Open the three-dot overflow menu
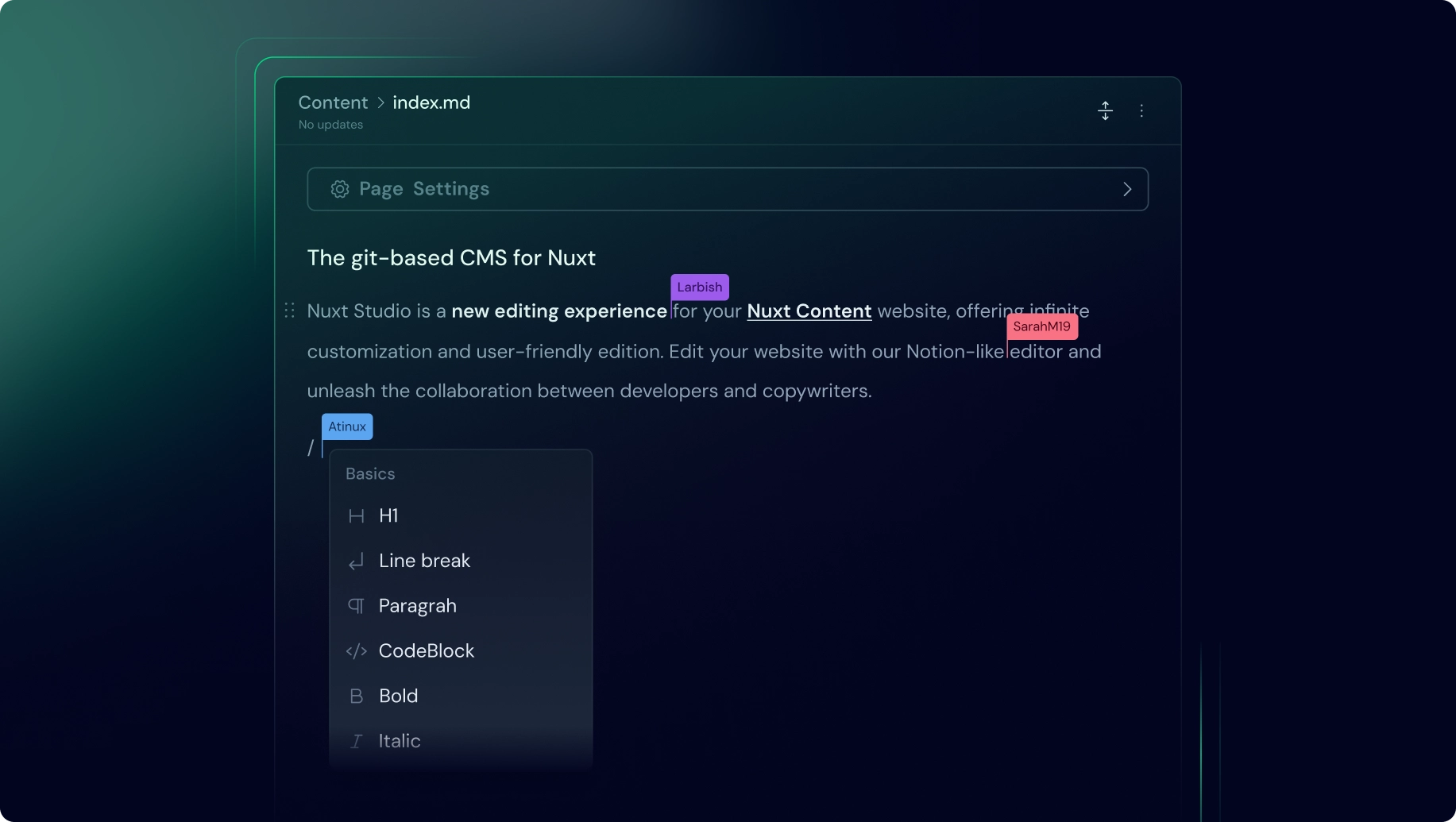The width and height of the screenshot is (1456, 822). click(x=1141, y=110)
